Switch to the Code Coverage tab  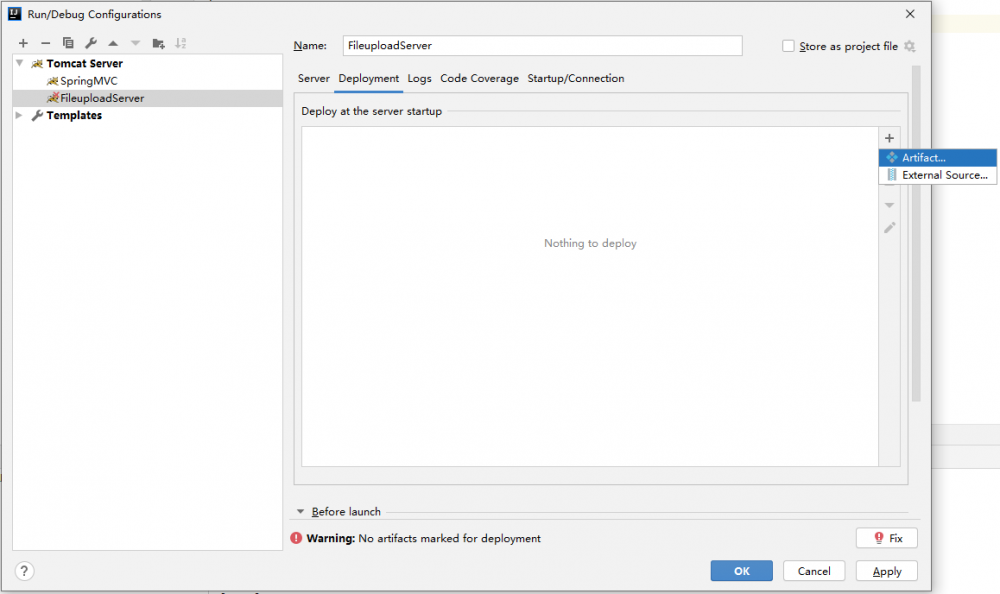click(x=479, y=79)
